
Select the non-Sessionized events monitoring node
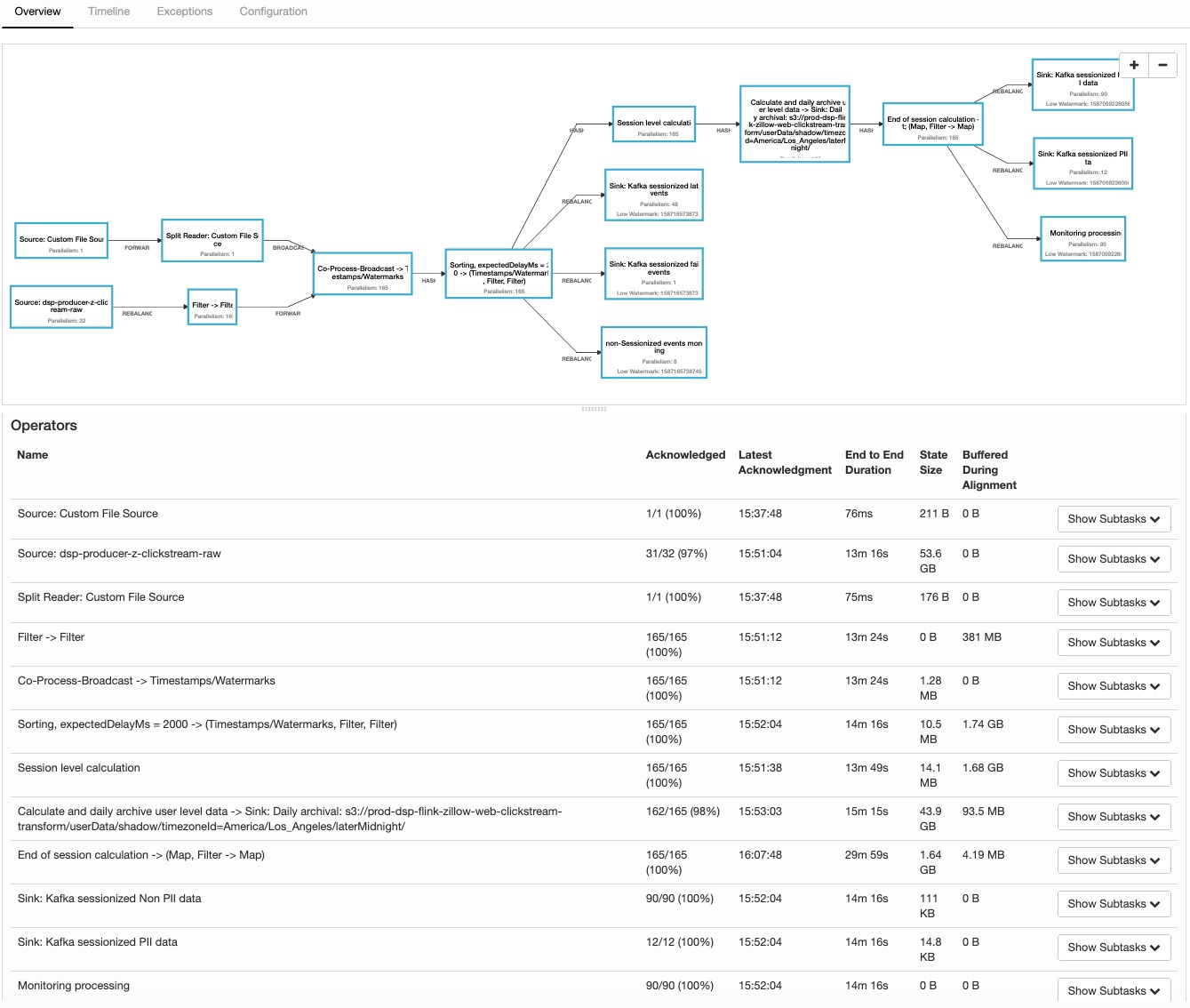pos(654,353)
